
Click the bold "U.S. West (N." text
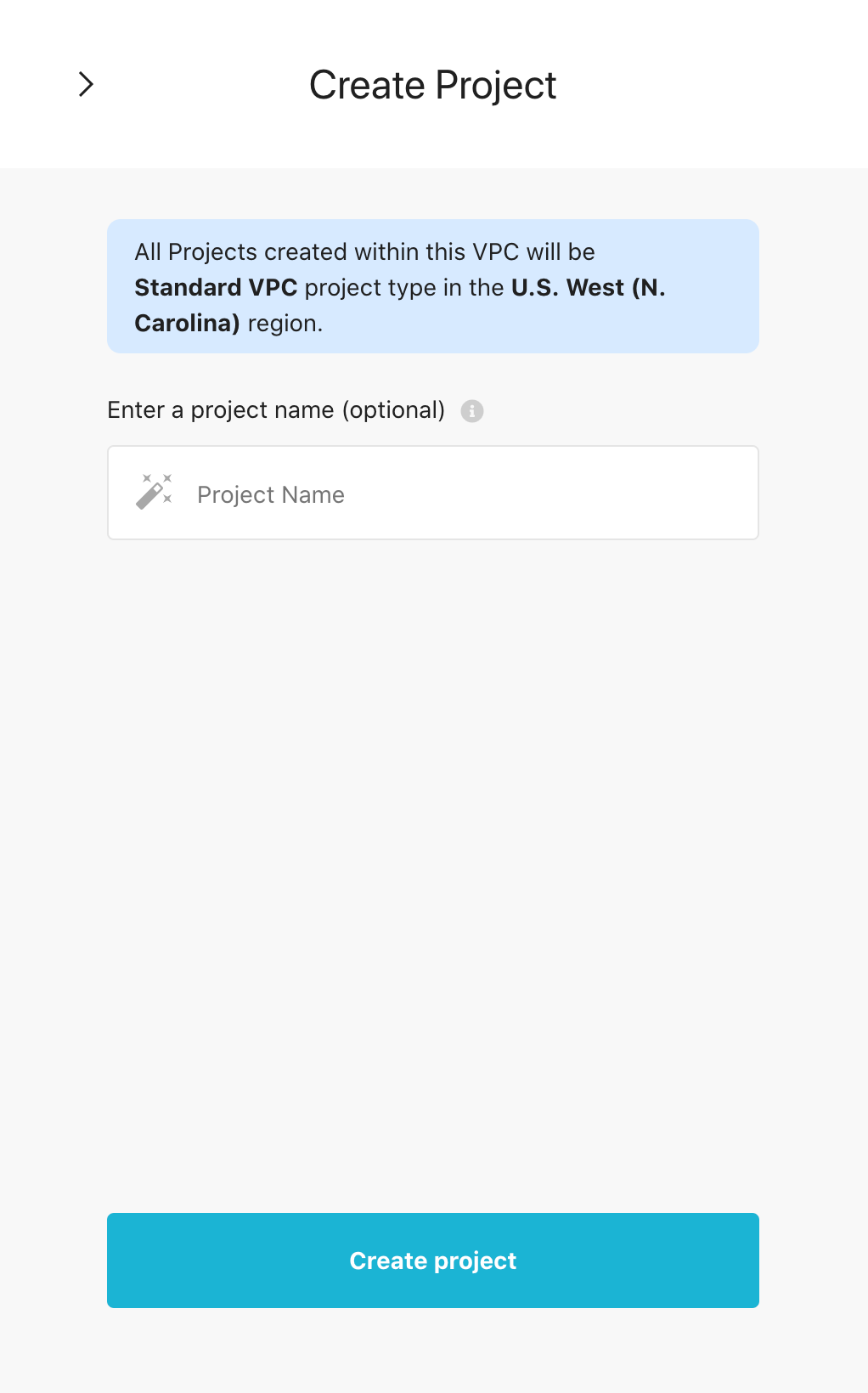[588, 288]
